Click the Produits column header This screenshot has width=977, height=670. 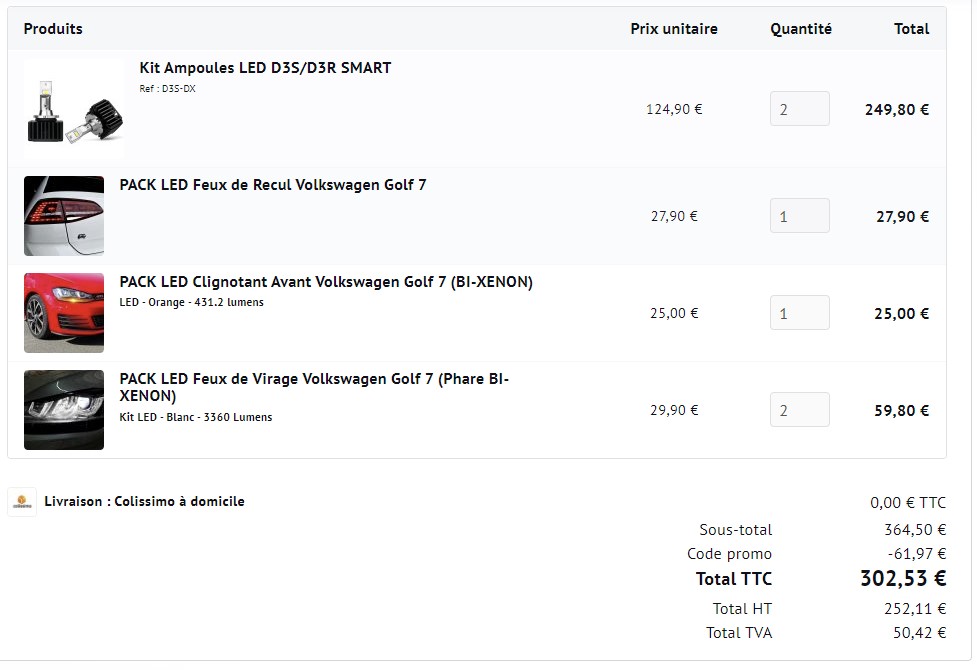click(x=53, y=29)
